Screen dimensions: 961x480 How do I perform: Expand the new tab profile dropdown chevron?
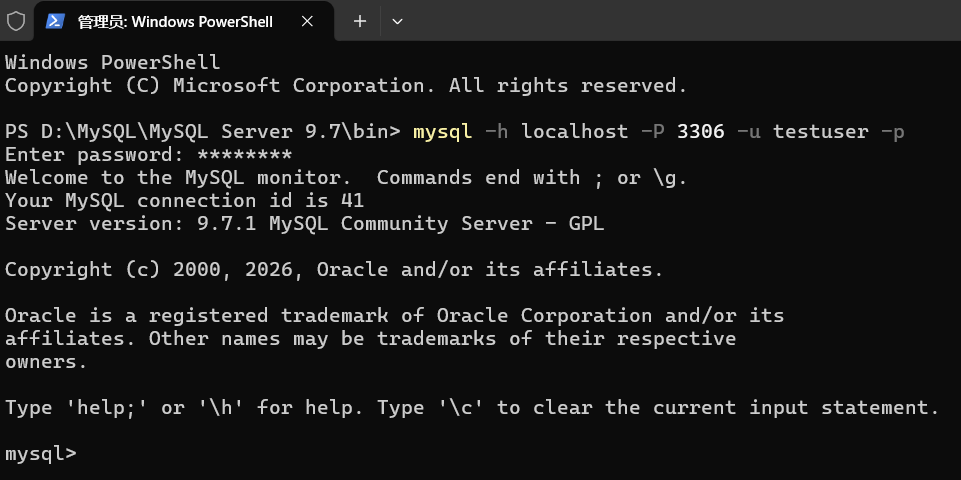(397, 21)
